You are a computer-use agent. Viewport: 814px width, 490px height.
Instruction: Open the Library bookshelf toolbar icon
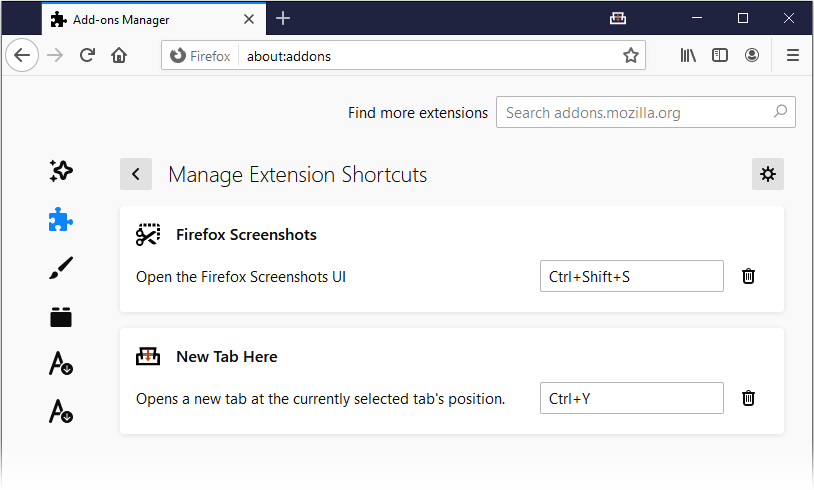tap(688, 55)
